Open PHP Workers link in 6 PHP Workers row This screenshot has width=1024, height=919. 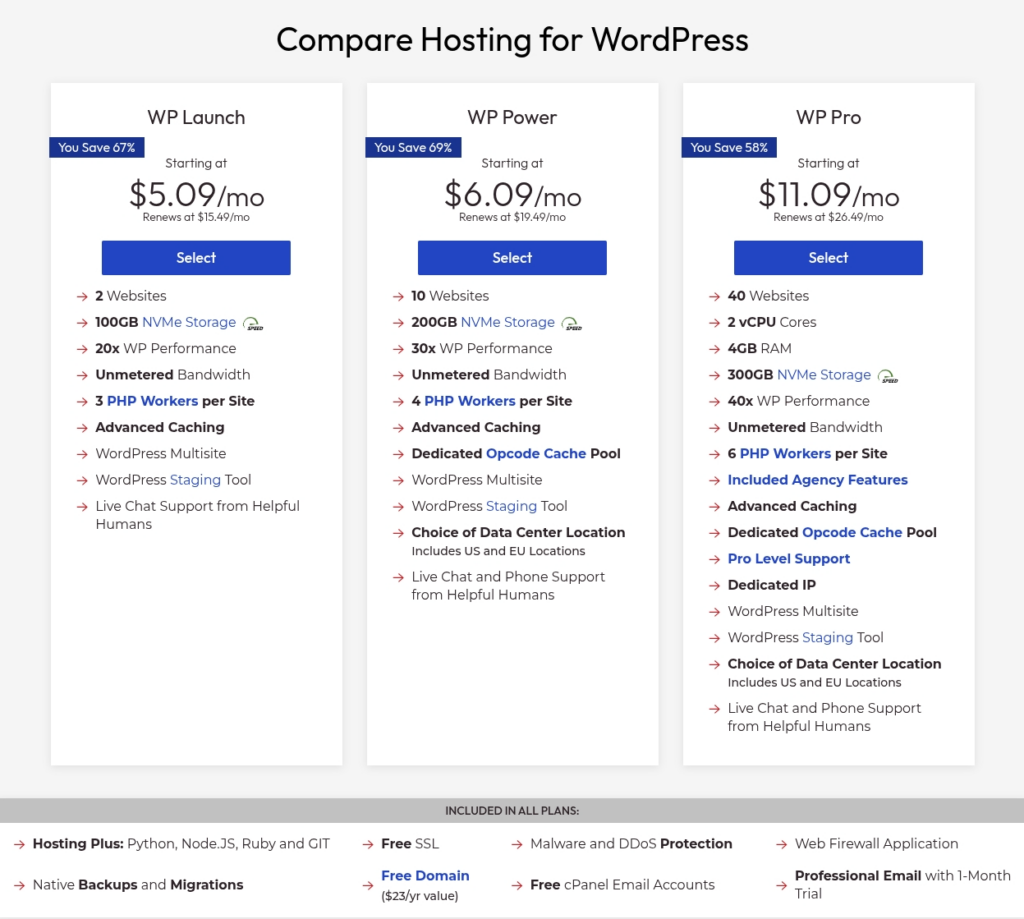point(785,453)
